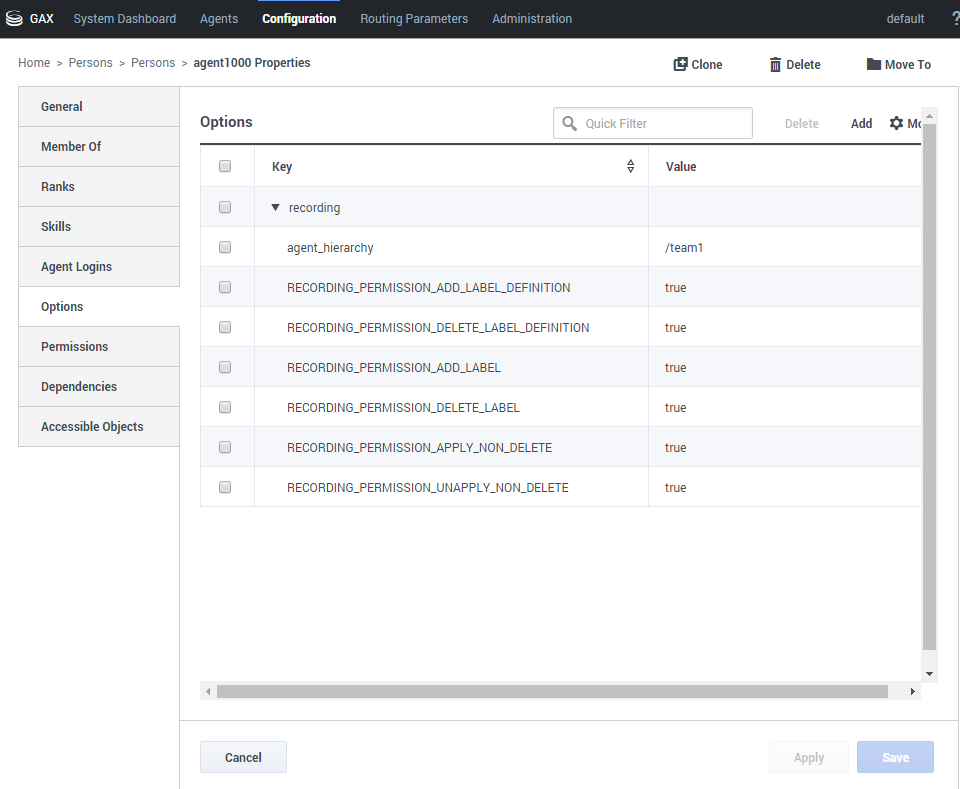Select the RECORDING_PERMISSION_ADD_LABEL row checkbox
Viewport: 960px width, 789px height.
click(x=225, y=367)
